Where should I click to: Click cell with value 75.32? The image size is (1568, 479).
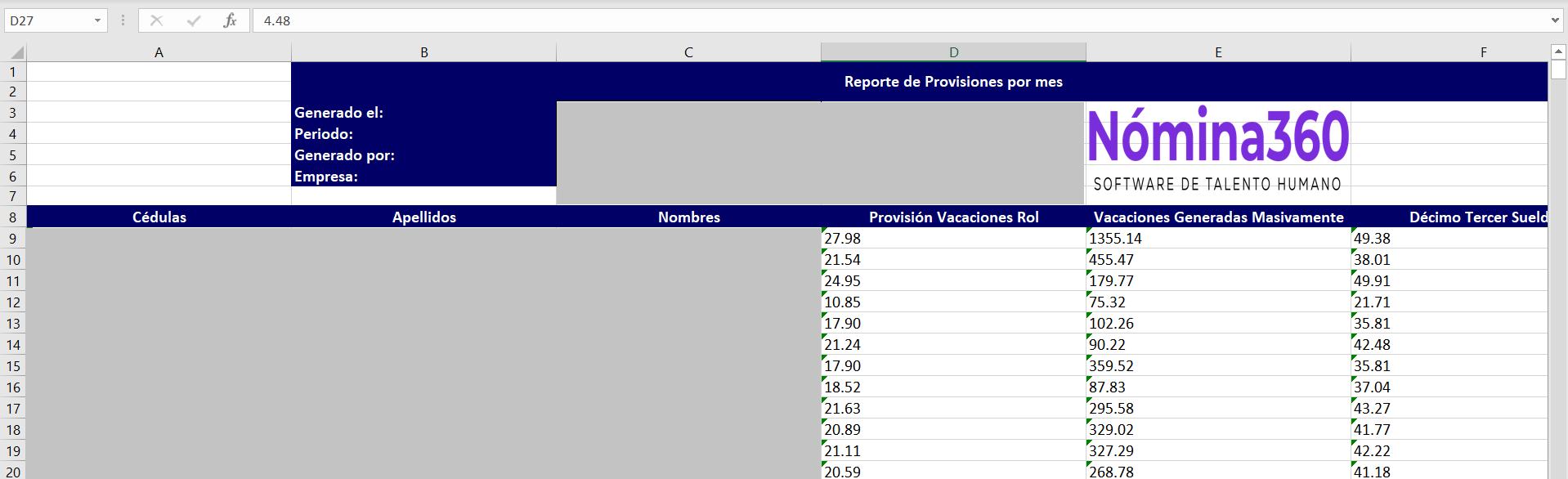point(1218,302)
